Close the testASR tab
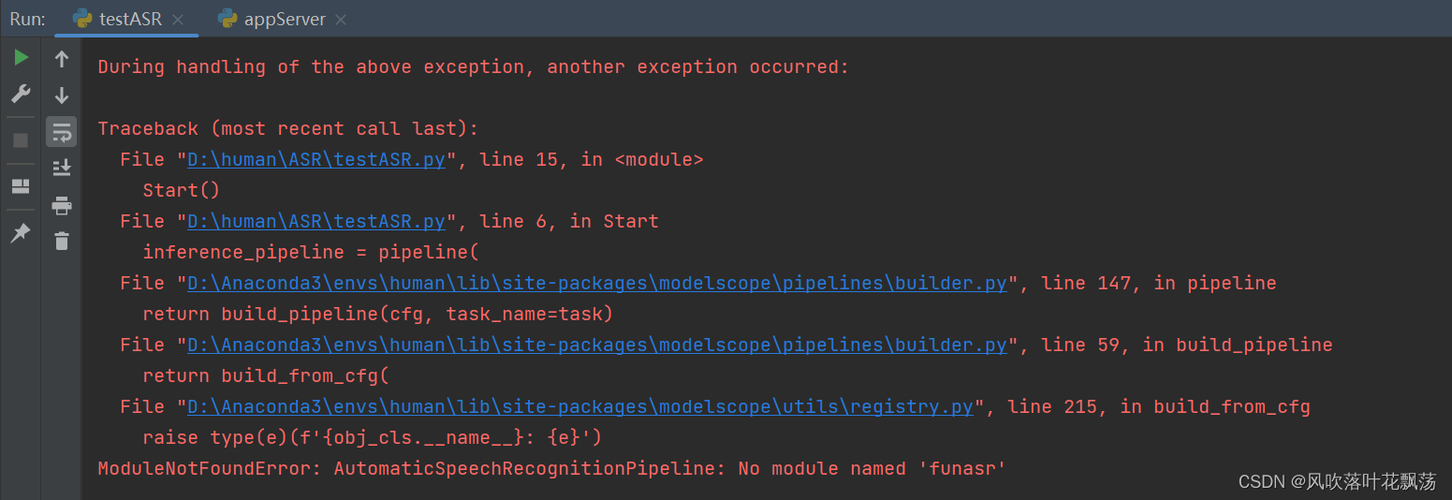 tap(178, 20)
